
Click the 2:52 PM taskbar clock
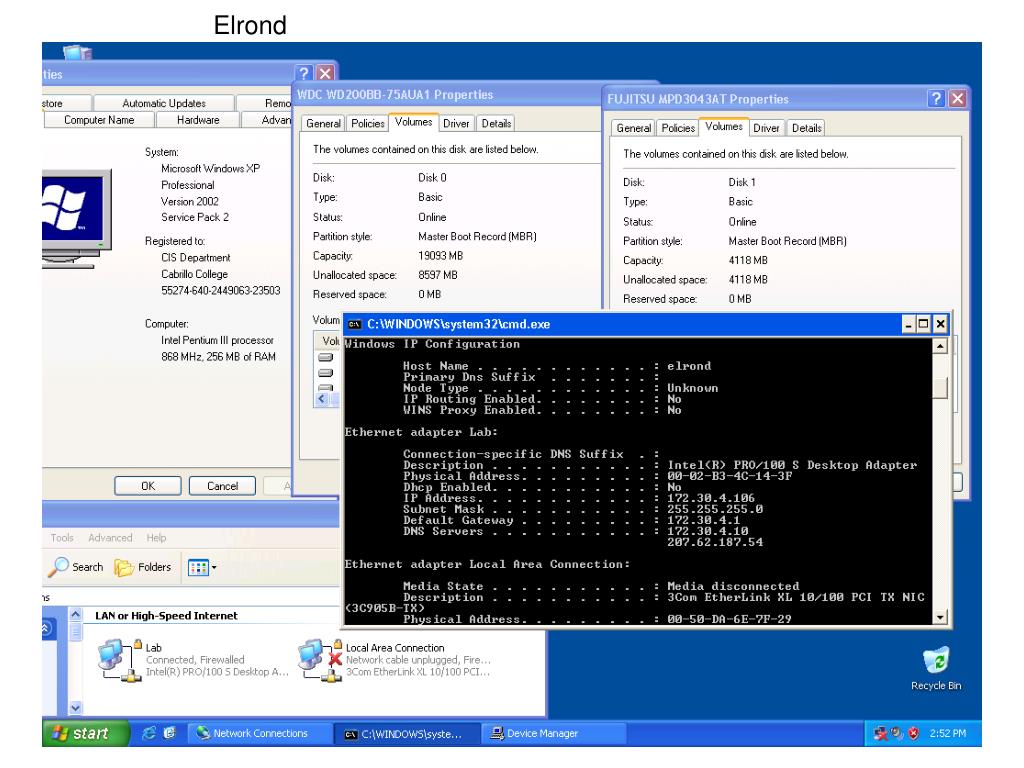pos(948,733)
